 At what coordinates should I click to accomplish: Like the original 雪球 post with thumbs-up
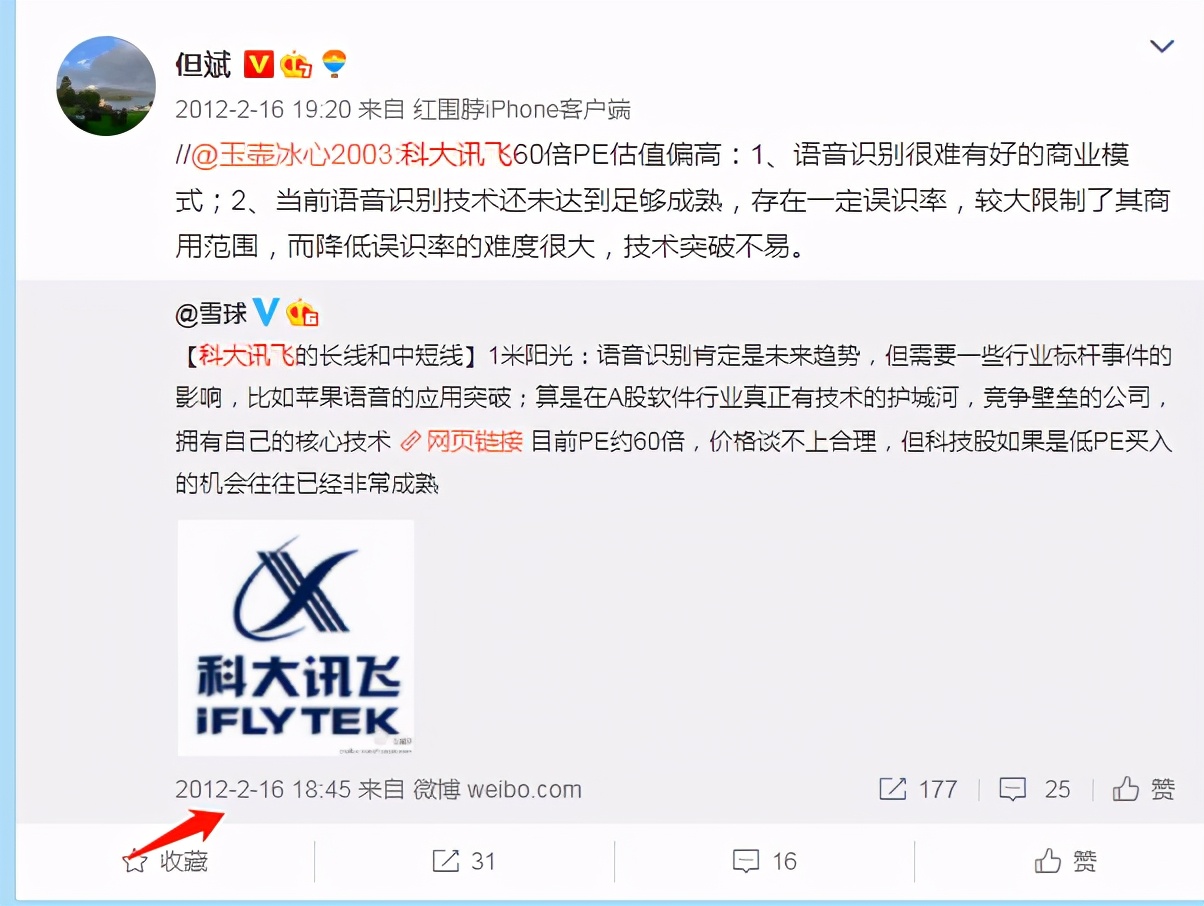1144,789
